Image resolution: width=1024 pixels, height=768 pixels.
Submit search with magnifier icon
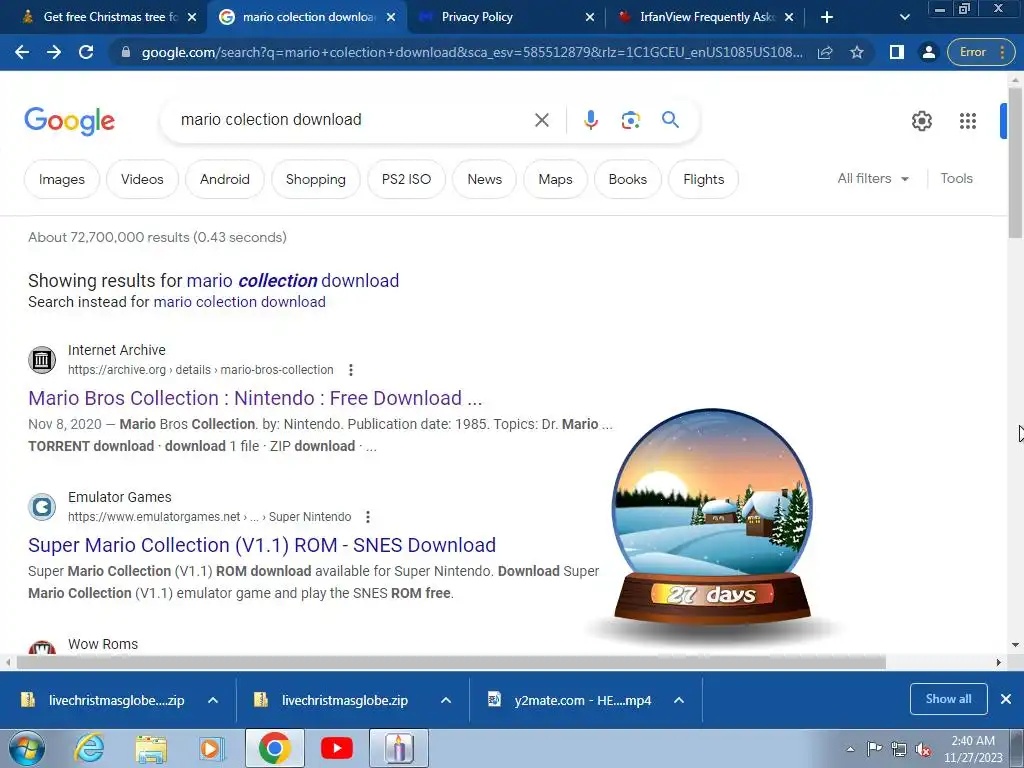(x=670, y=120)
